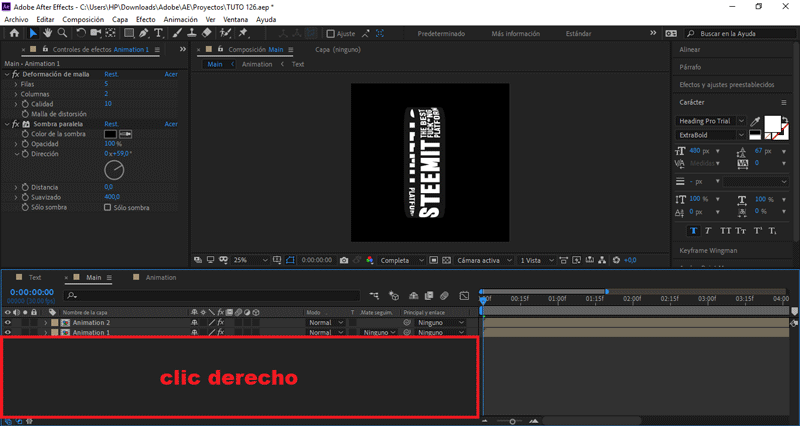Enable the Sólo sombra checkbox
Viewport: 800px width, 426px height.
tap(108, 208)
